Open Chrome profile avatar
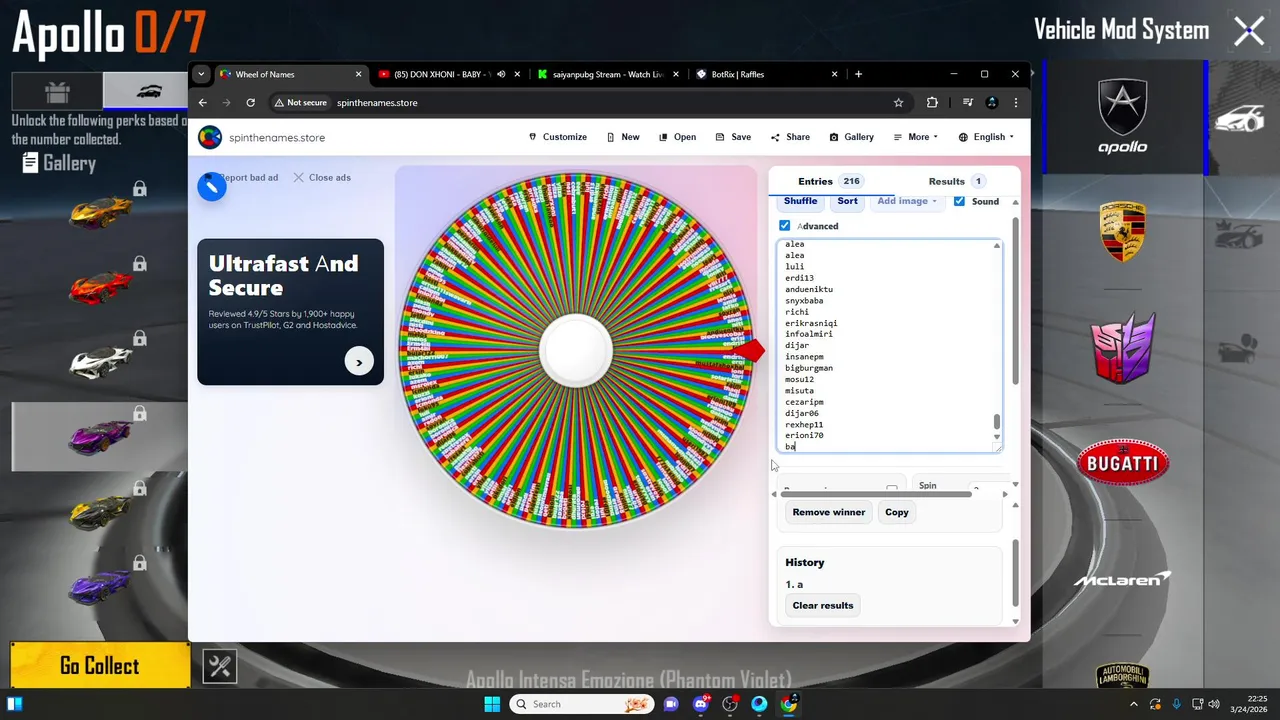Screen dimensions: 1280x720 click(992, 102)
